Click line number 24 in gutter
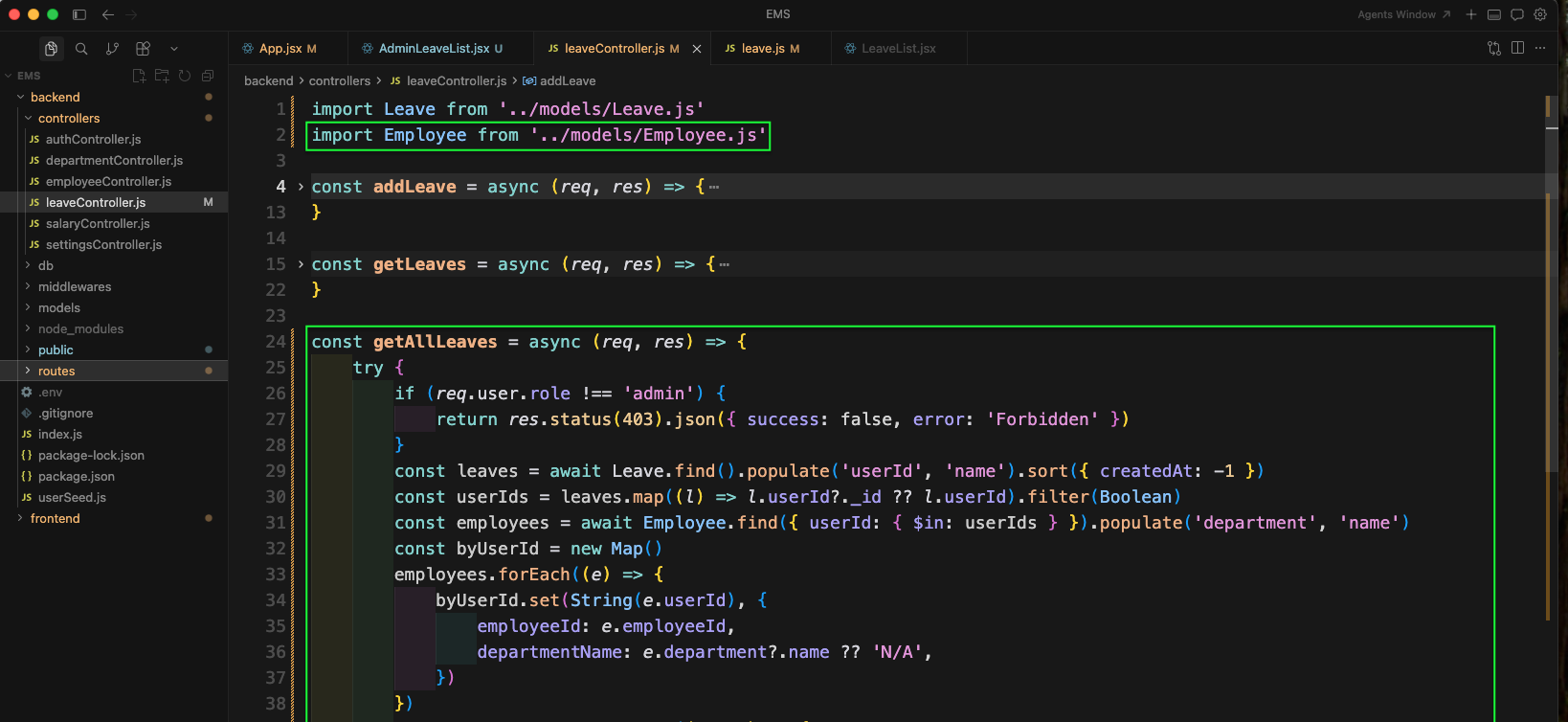 (276, 342)
